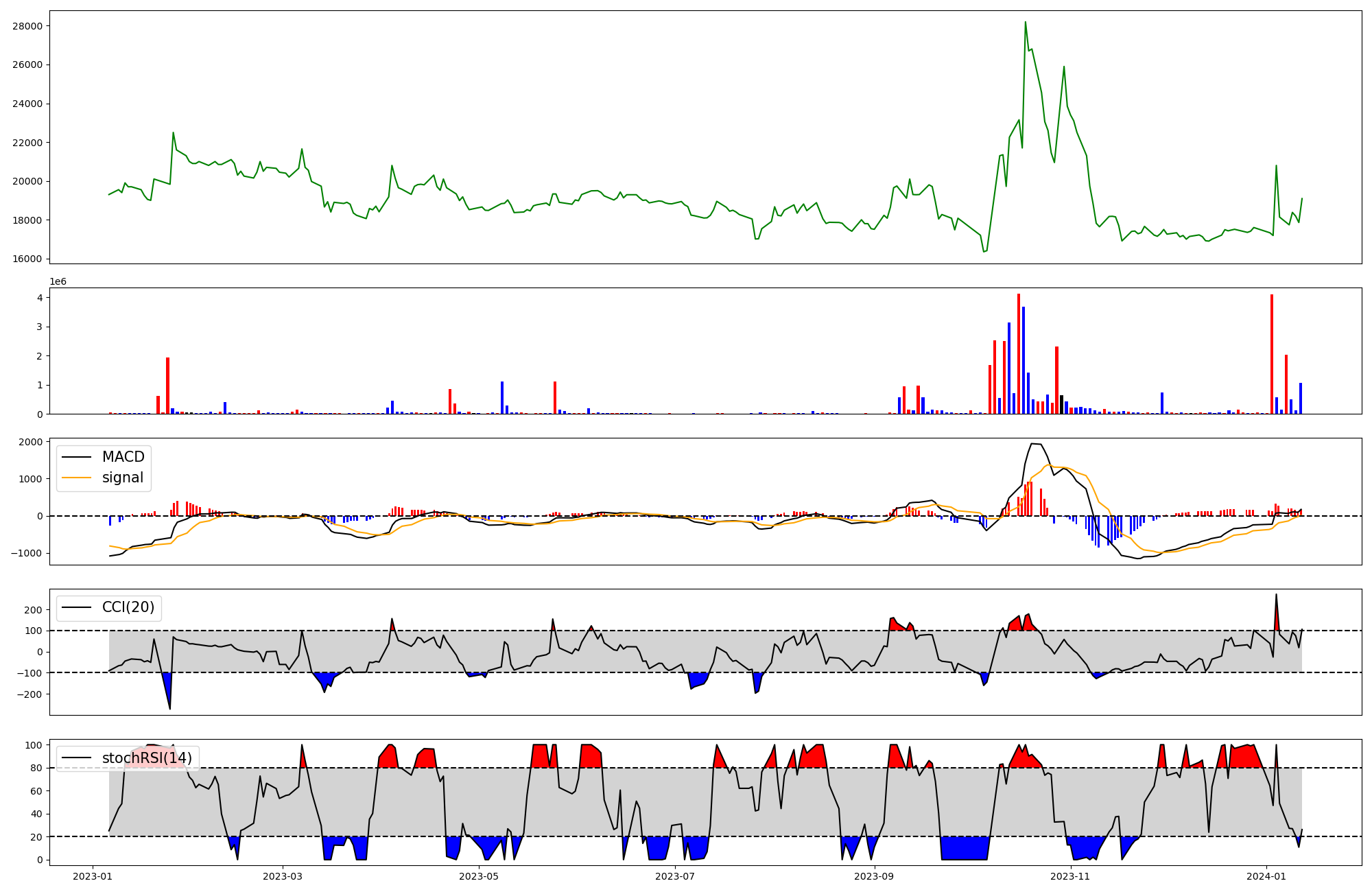
Task: Click the tall red January 2024 volume bar
Action: 1272,354
